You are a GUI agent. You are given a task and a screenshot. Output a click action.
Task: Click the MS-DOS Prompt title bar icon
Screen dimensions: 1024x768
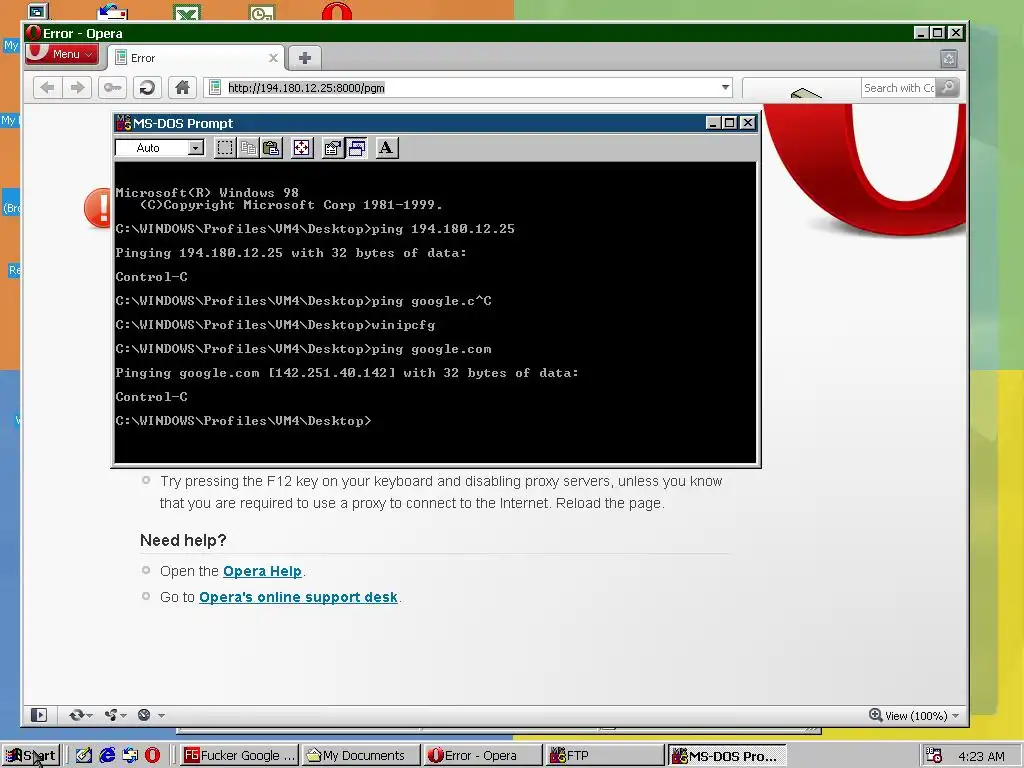123,123
